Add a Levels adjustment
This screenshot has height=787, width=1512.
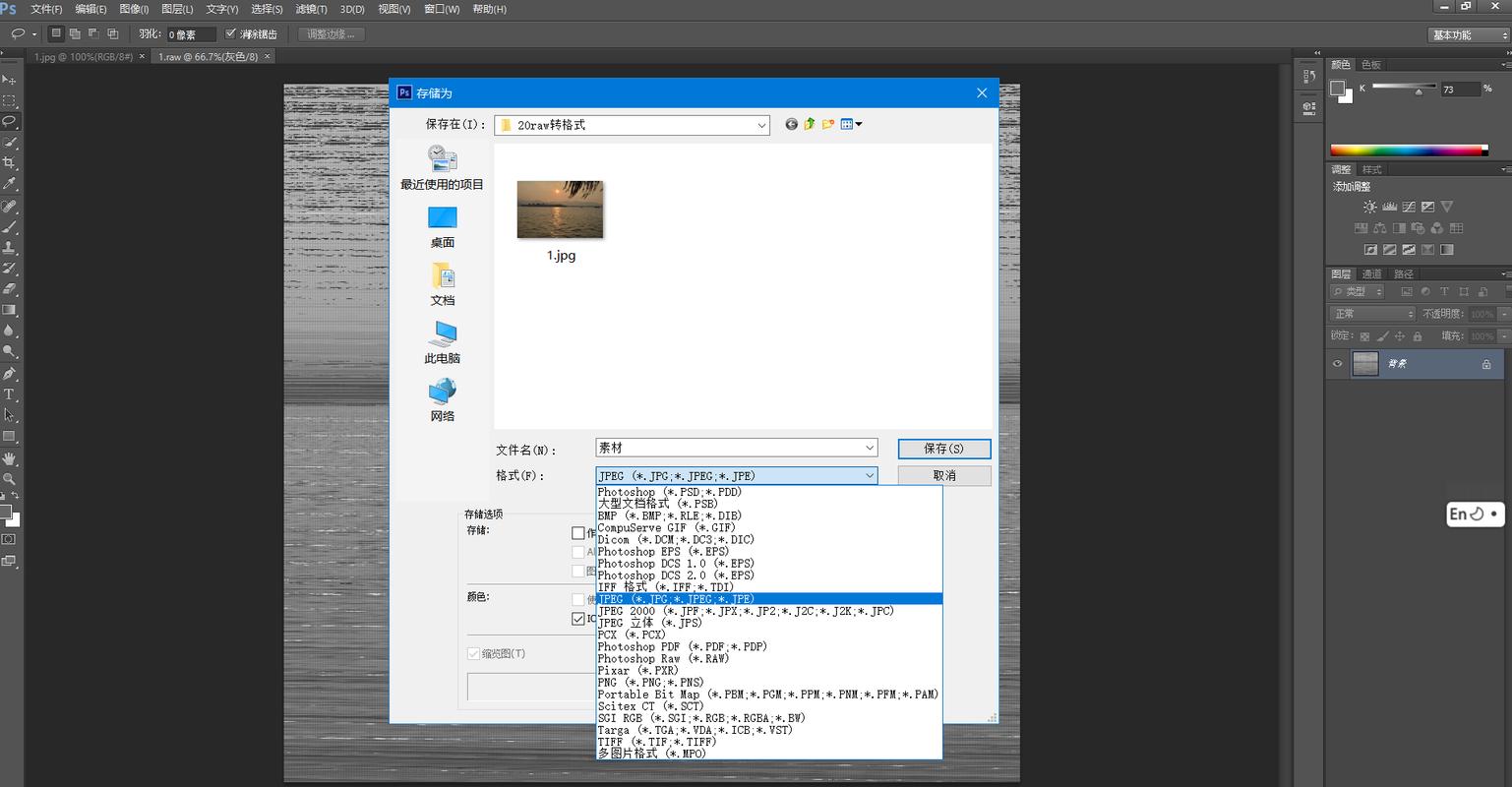(1389, 208)
